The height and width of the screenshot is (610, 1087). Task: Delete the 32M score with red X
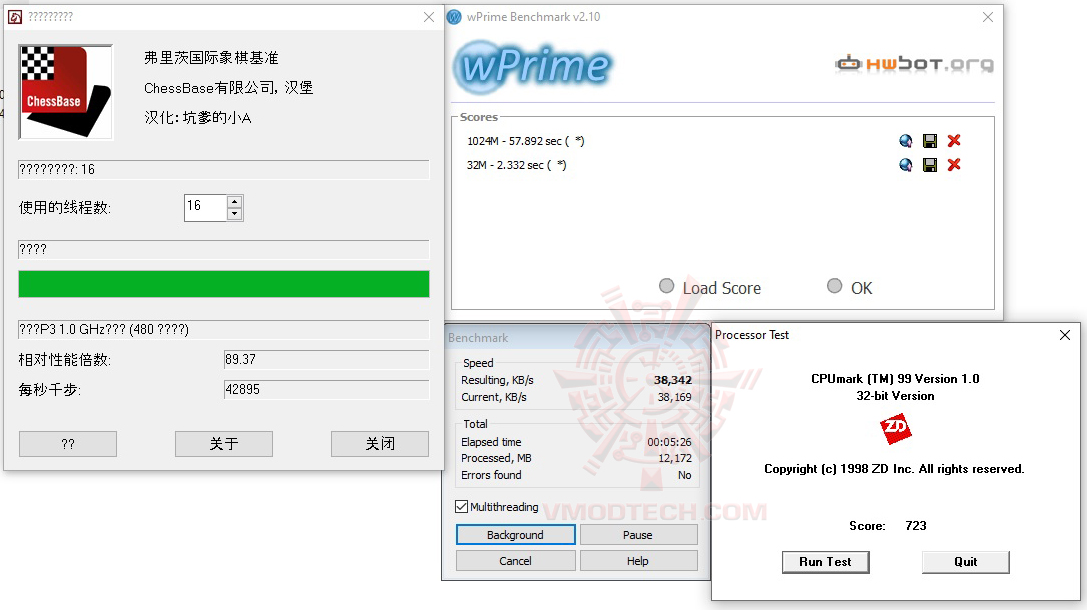[954, 165]
